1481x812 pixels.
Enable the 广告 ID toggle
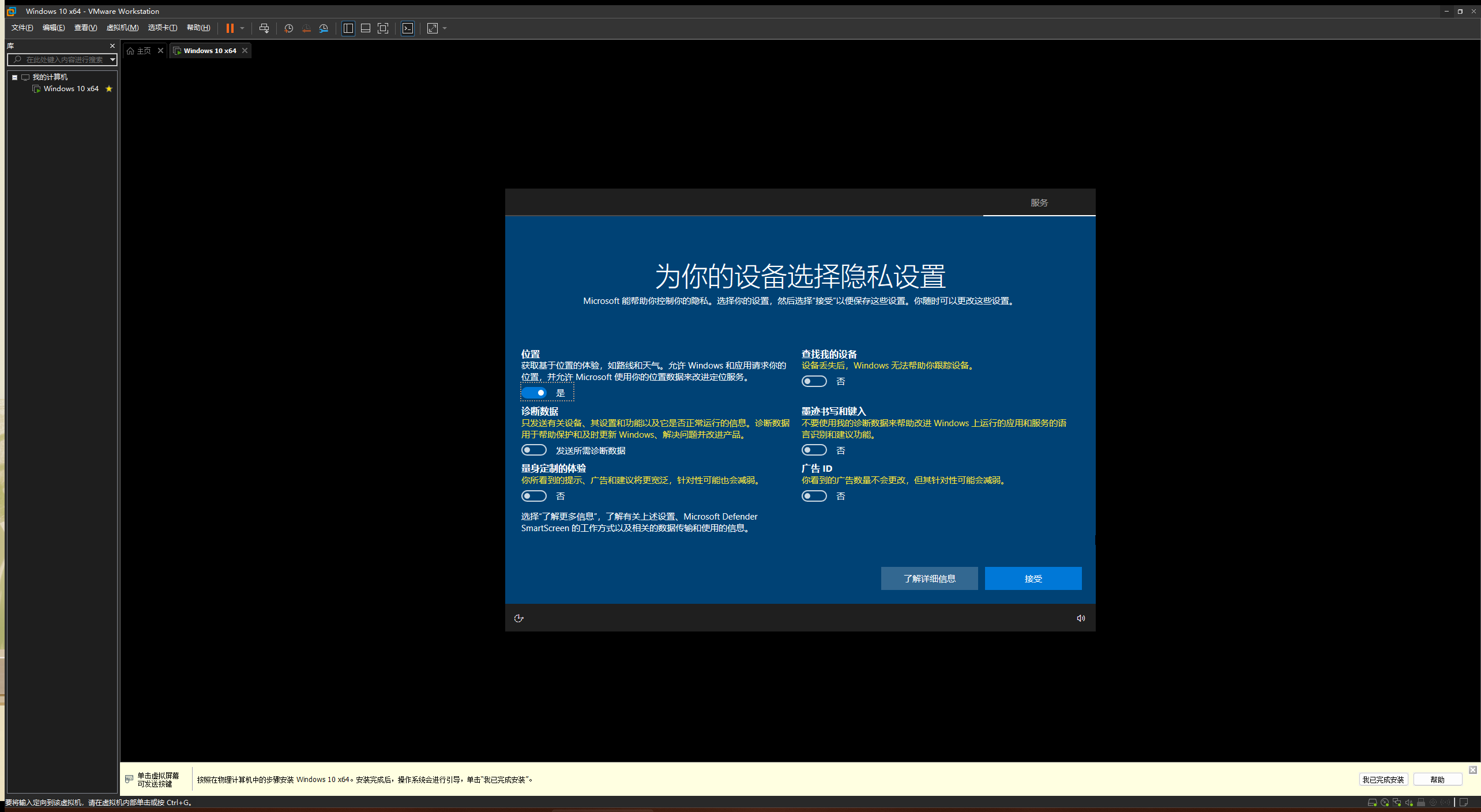coord(814,495)
